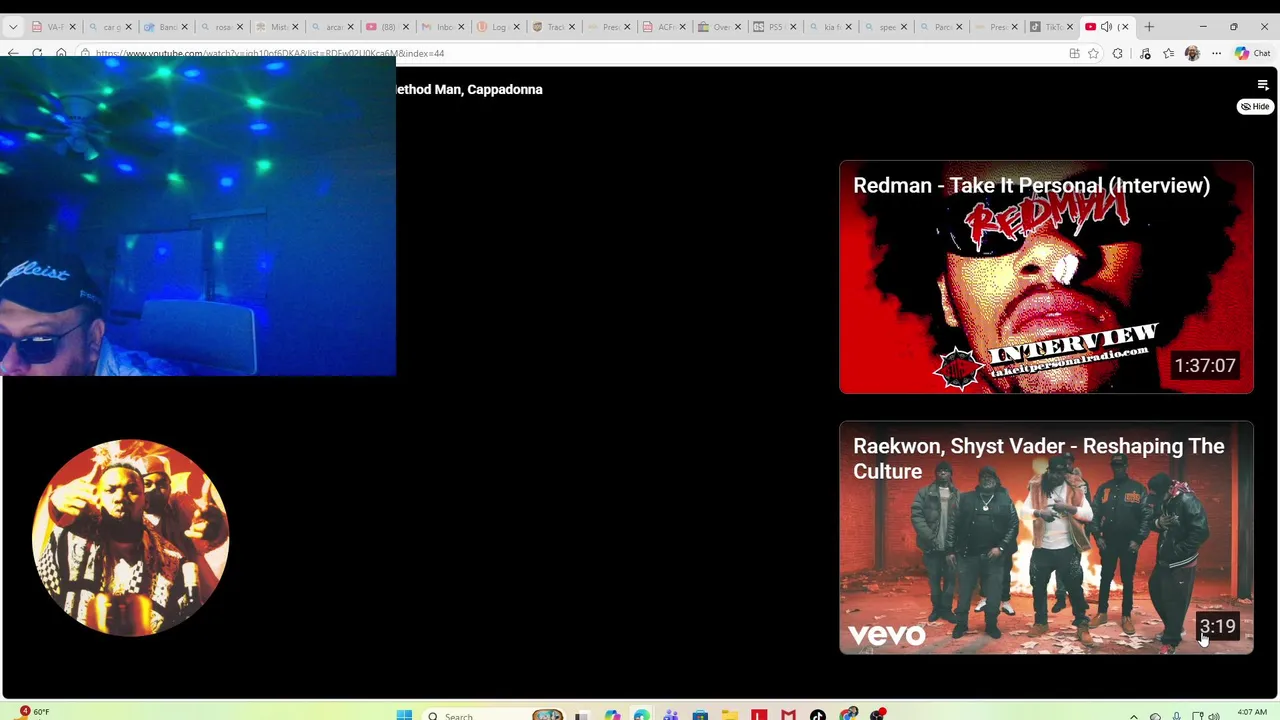Open the 4:07 AM clock
Screen dimensions: 1280x720
(1252, 713)
